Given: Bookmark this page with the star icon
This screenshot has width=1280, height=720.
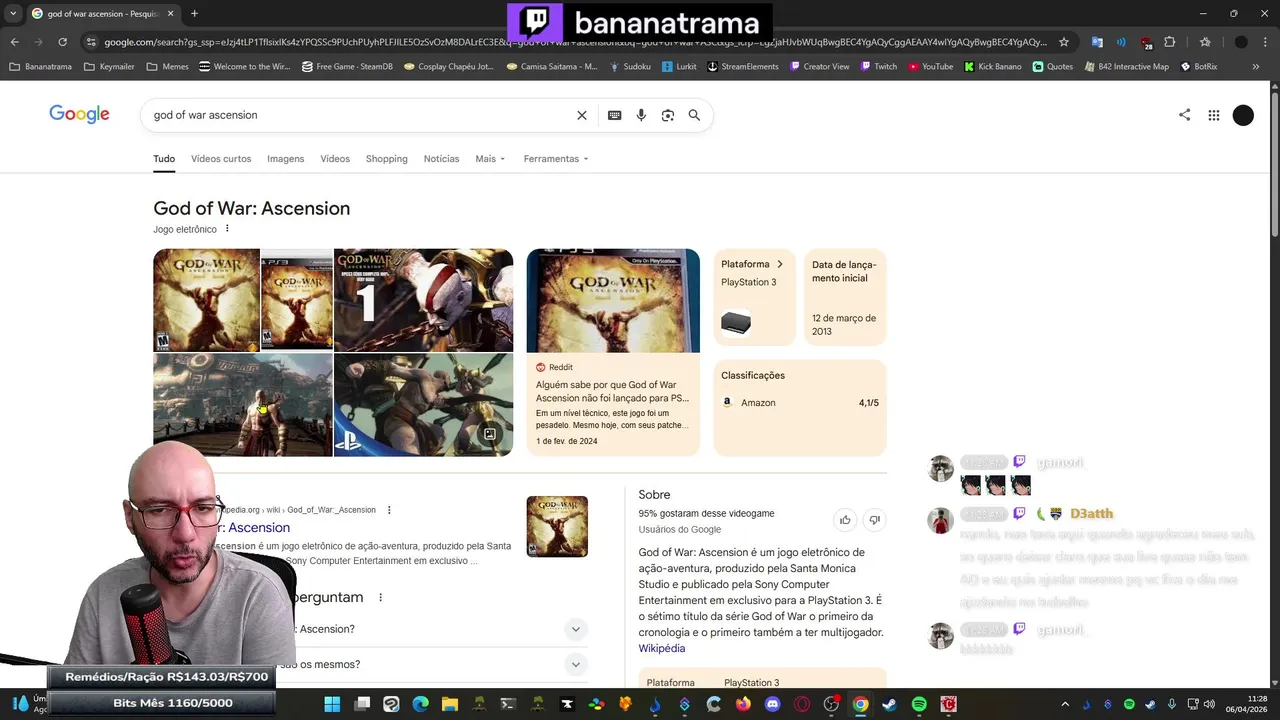Looking at the screenshot, I should [1064, 42].
